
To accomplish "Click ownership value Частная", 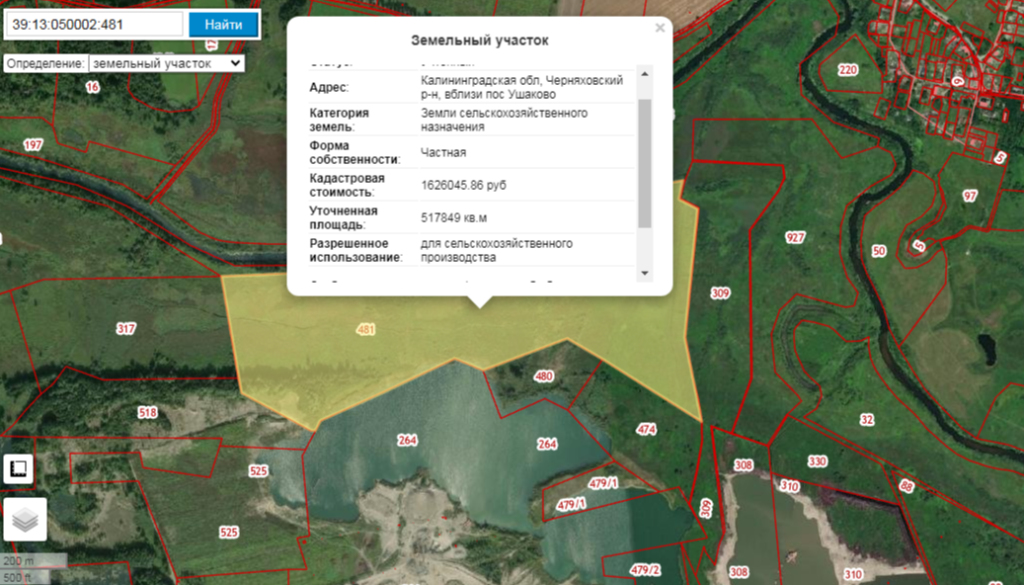I will pyautogui.click(x=443, y=153).
